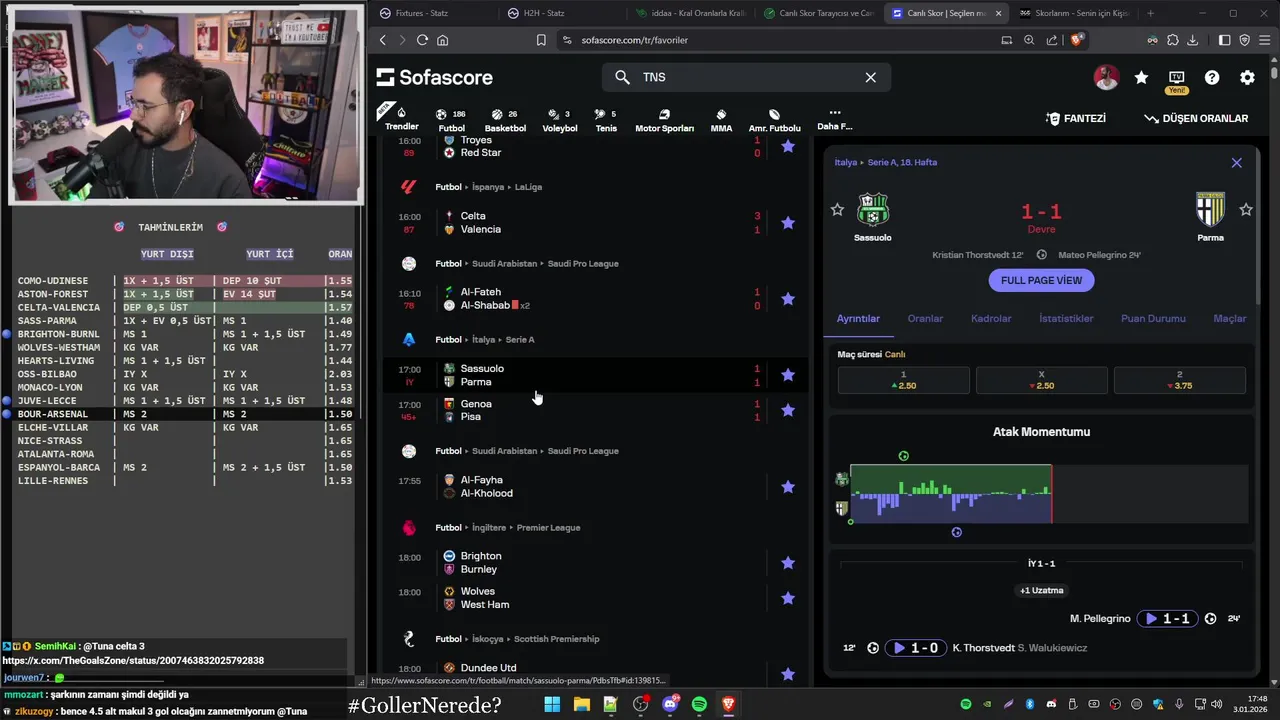This screenshot has height=720, width=1280.
Task: Open the Motor Sporları category
Action: pyautogui.click(x=664, y=120)
